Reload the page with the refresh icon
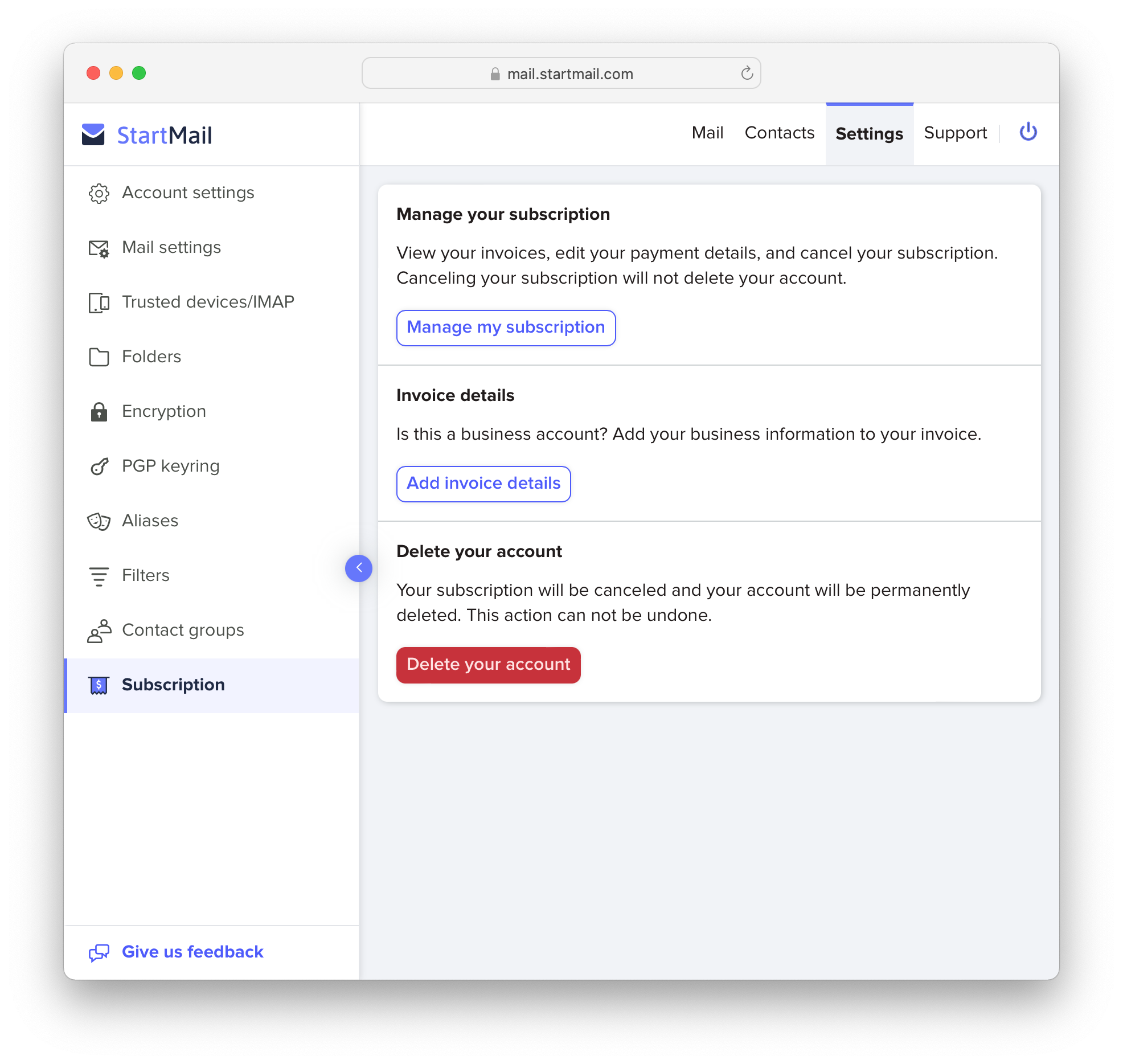1123x1064 pixels. click(x=747, y=73)
